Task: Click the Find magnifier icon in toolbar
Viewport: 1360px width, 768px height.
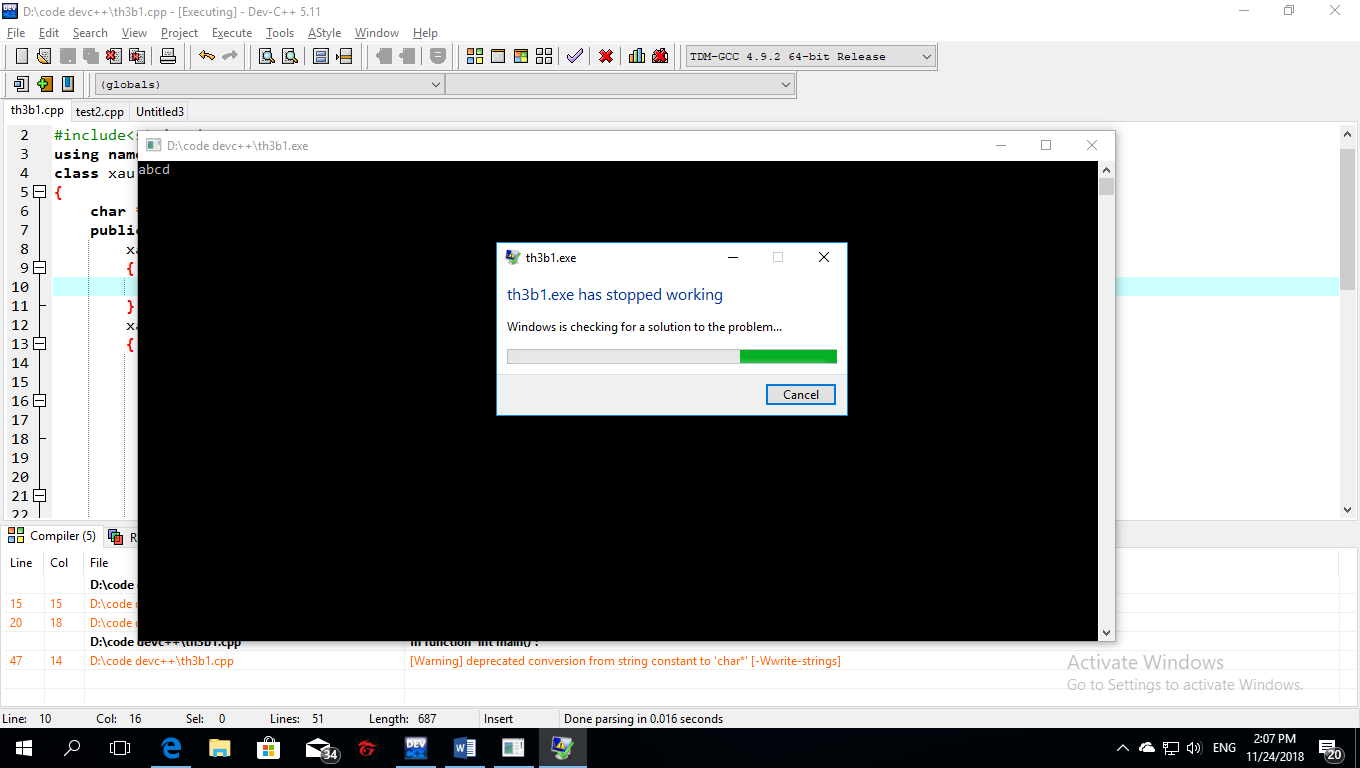Action: tap(267, 56)
